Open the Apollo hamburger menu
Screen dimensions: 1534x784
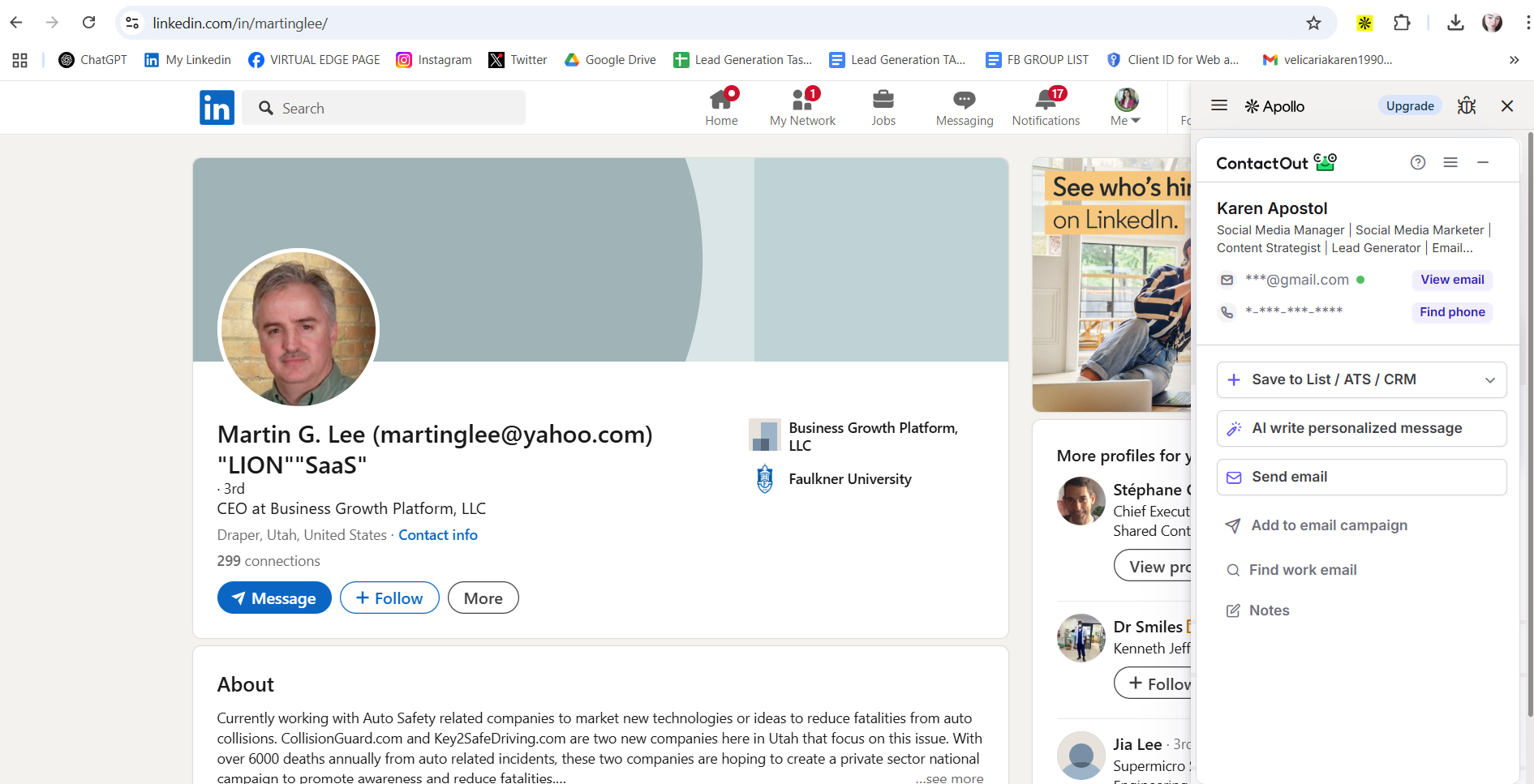click(1219, 105)
